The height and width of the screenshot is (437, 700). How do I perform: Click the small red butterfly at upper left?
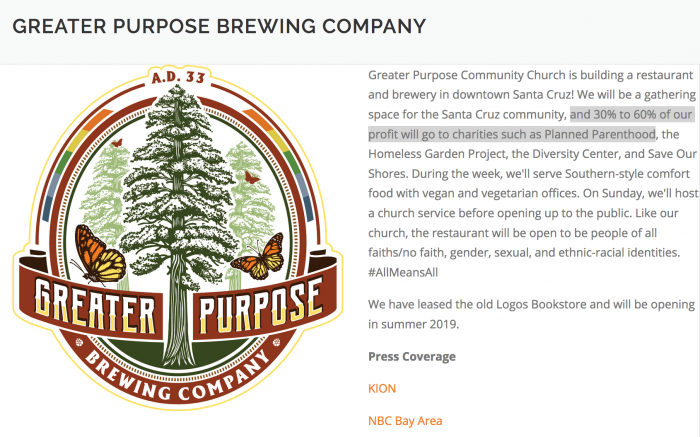117,143
